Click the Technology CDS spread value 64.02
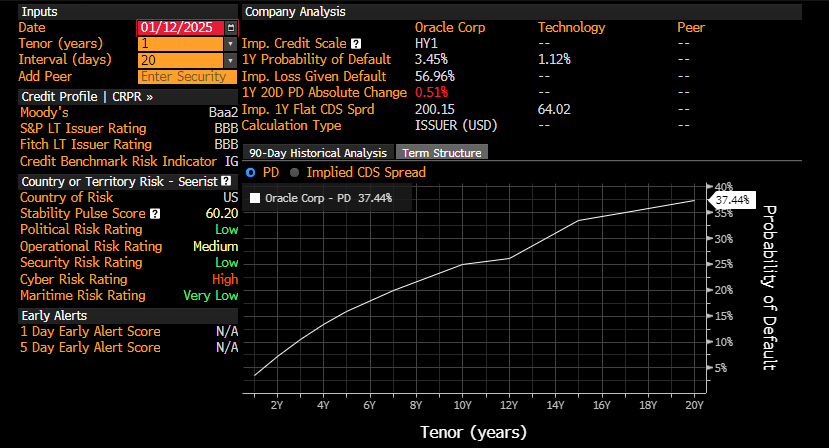829x448 pixels. [554, 109]
